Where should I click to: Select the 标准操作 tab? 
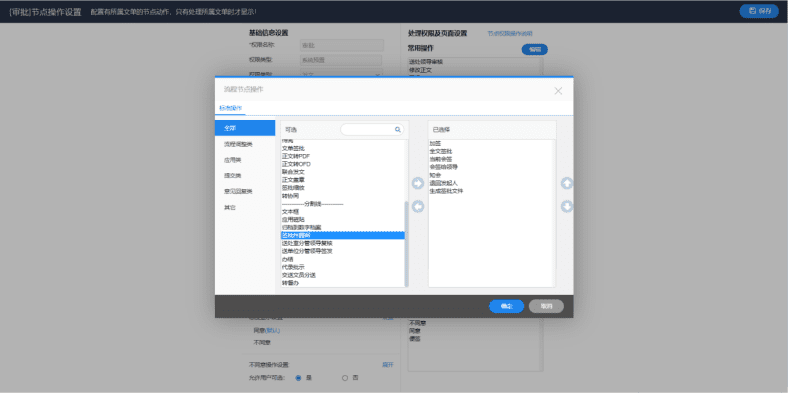(231, 108)
